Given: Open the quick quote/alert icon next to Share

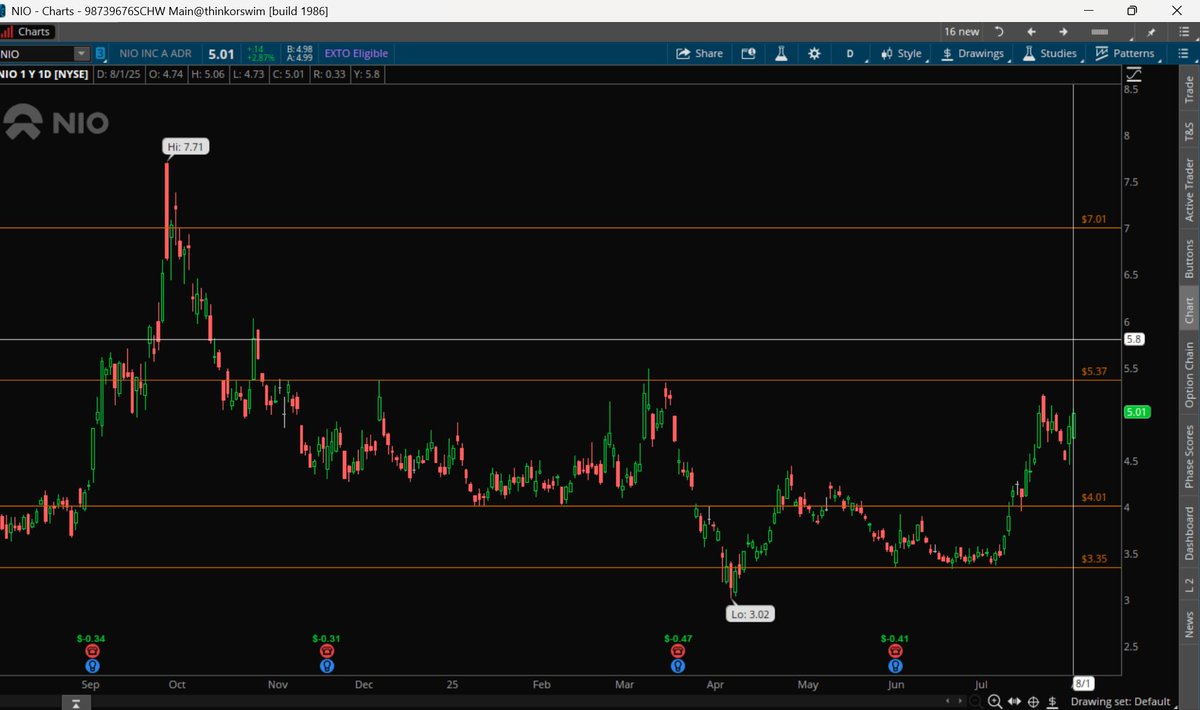Looking at the screenshot, I should 749,53.
